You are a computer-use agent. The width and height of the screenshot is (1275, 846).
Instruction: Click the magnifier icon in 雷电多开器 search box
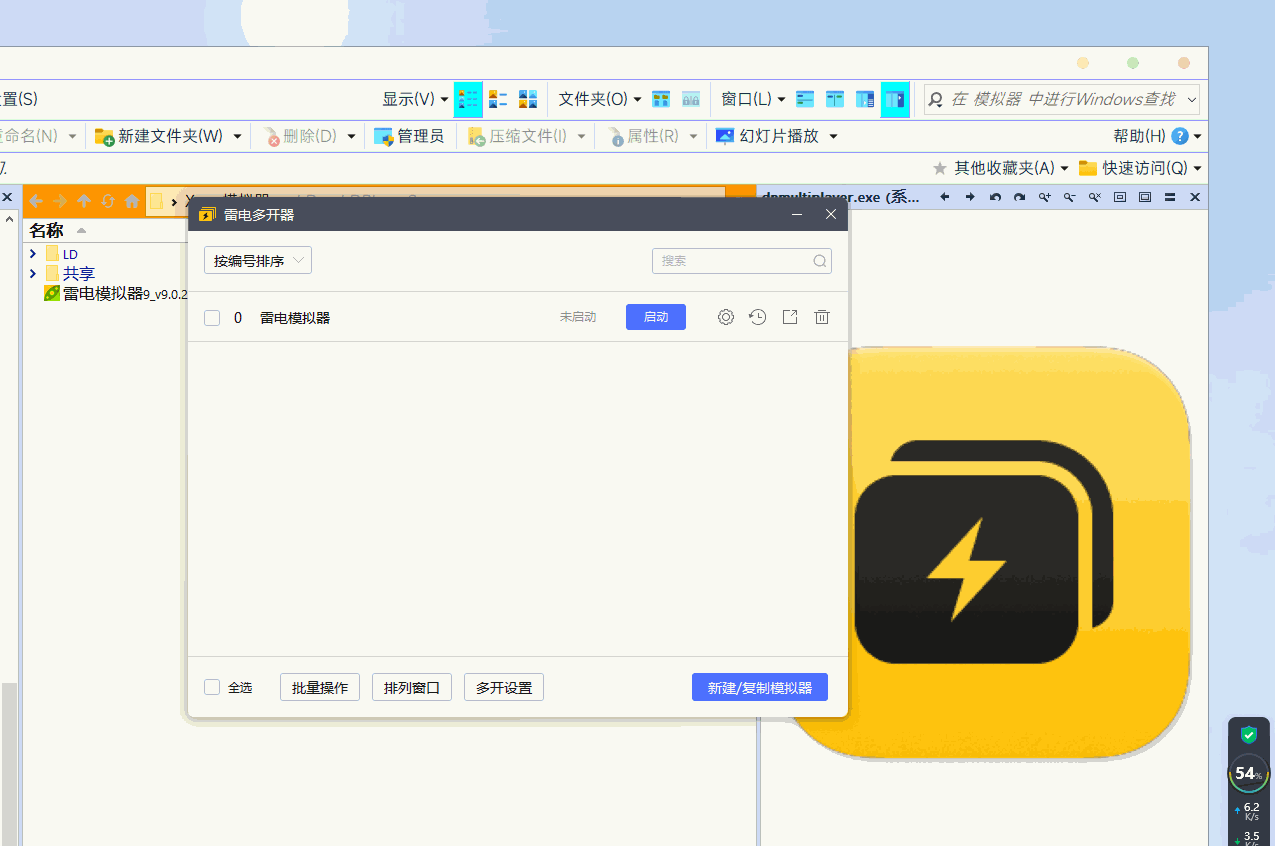pos(819,261)
